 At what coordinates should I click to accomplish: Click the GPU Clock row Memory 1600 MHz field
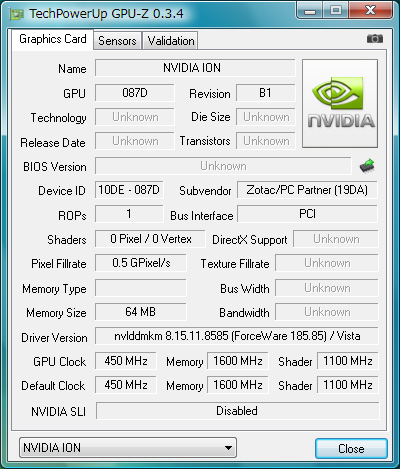coord(237,361)
